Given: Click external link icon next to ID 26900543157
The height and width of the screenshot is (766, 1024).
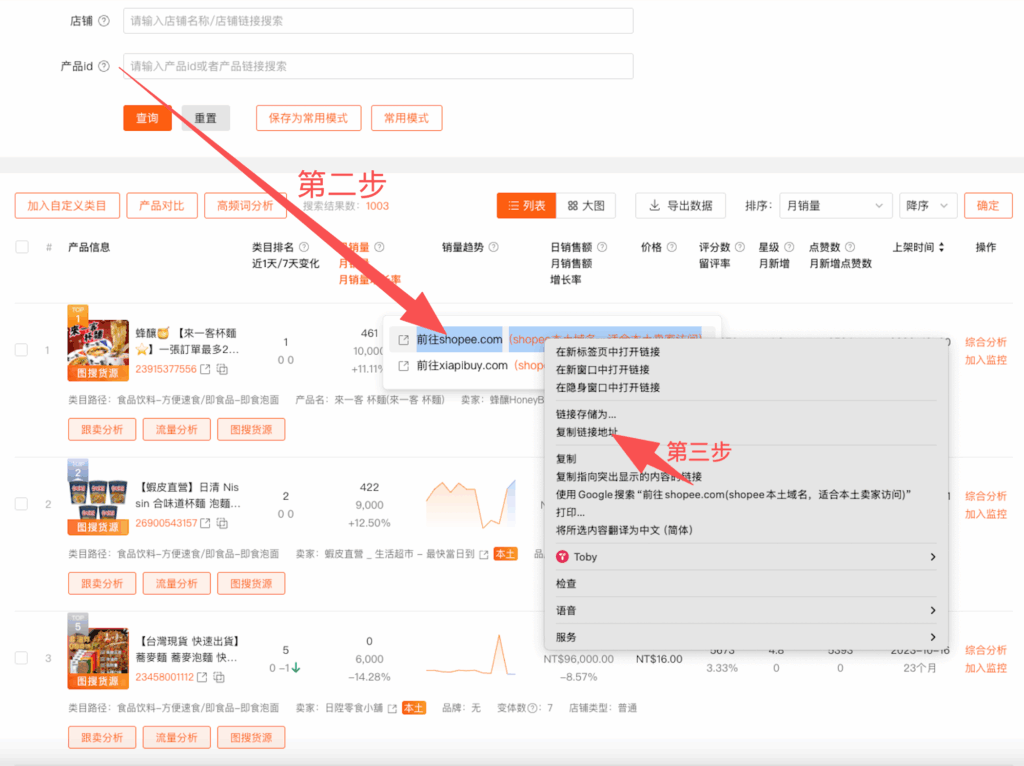Looking at the screenshot, I should 205,523.
